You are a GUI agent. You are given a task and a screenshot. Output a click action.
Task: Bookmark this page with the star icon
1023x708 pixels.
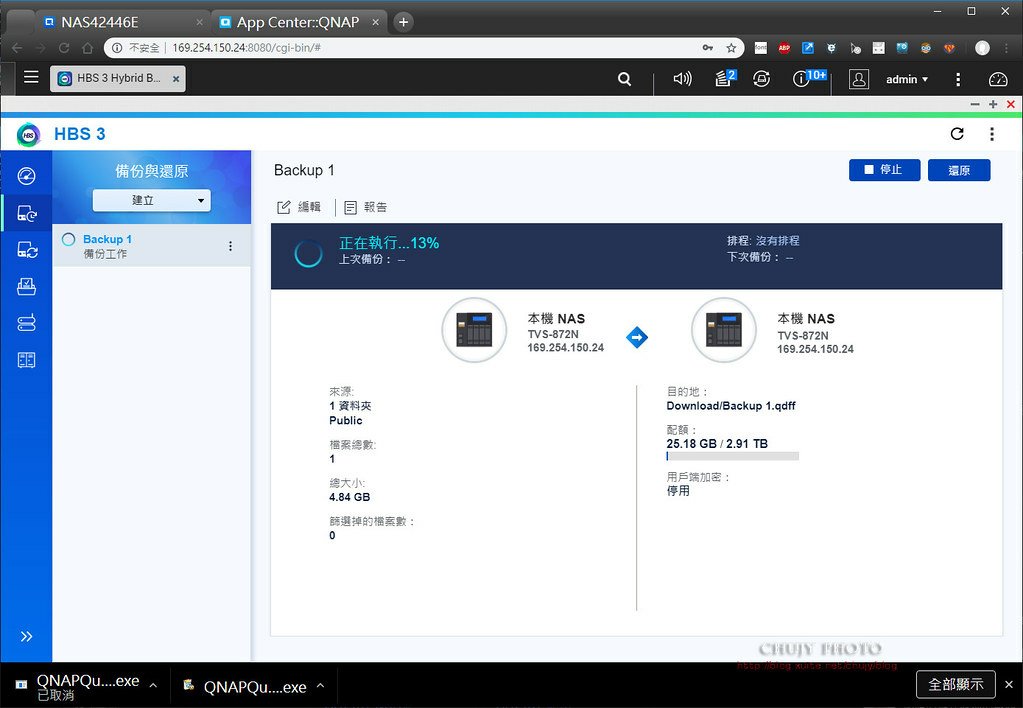(731, 48)
